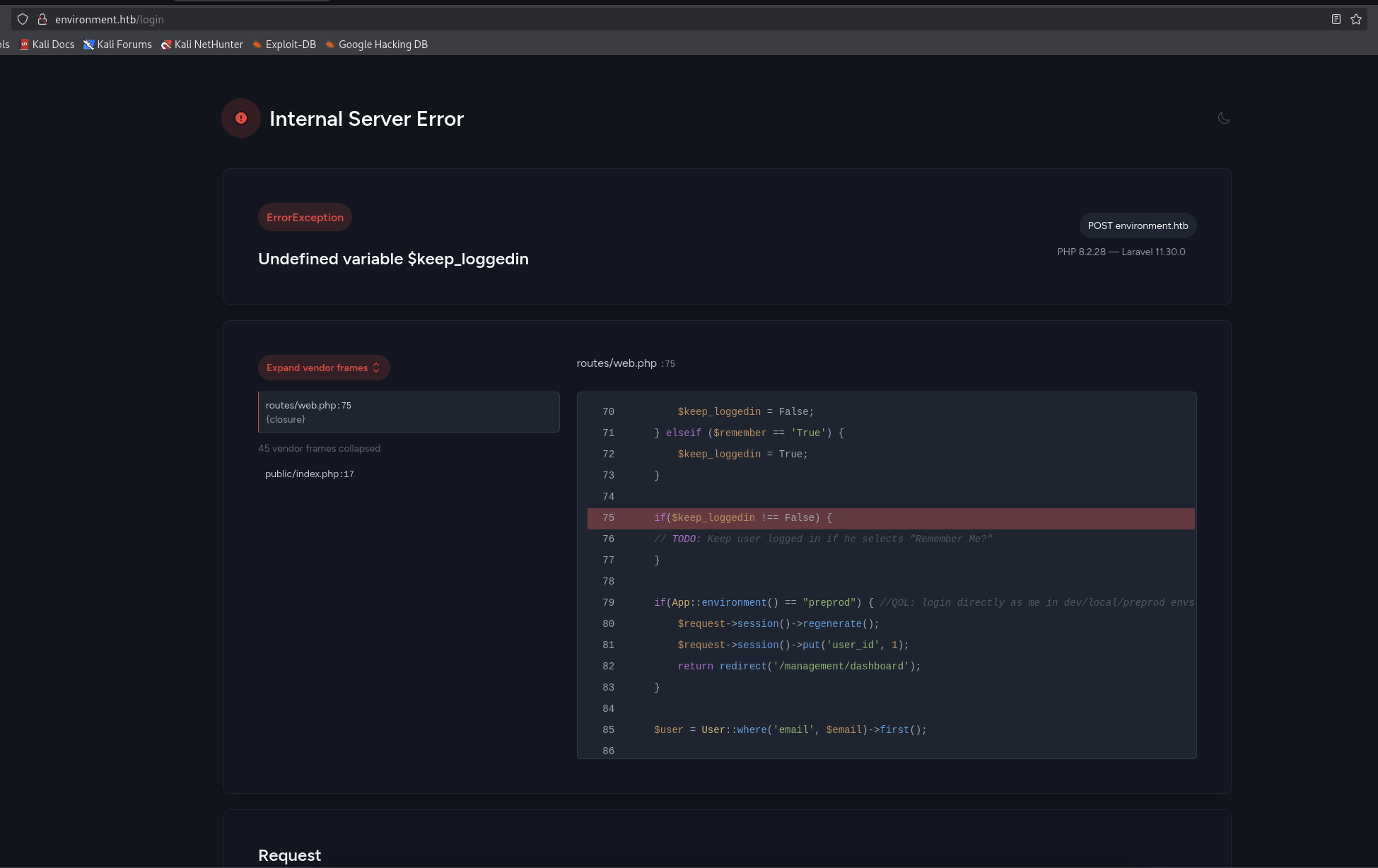Bookmark this page with the star icon

(x=1355, y=19)
